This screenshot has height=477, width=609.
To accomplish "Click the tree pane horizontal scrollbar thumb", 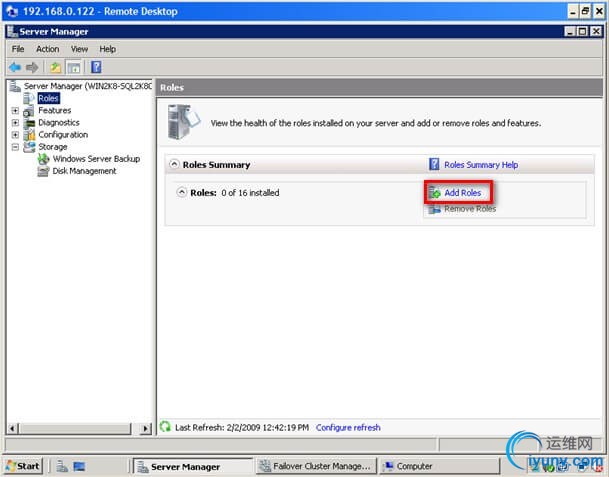I will [x=75, y=428].
